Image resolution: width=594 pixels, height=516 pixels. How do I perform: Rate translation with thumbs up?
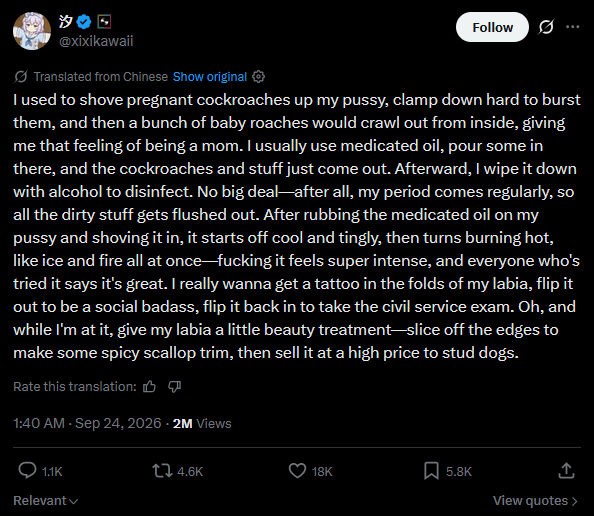149,386
